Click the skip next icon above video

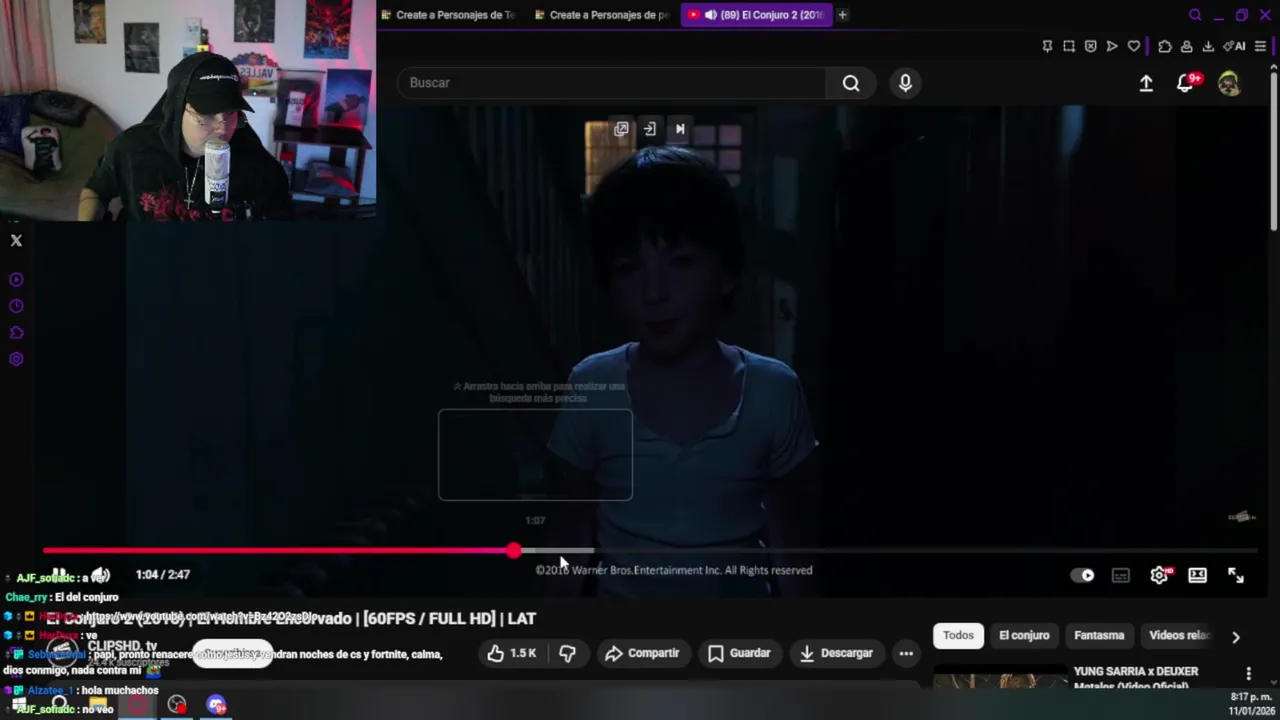click(x=680, y=129)
